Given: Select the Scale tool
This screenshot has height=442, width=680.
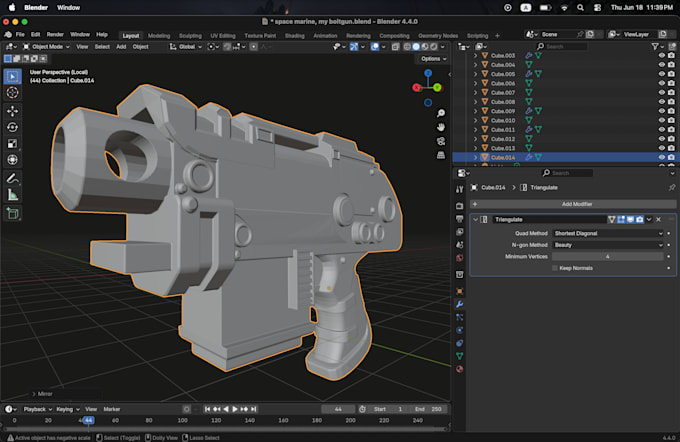Looking at the screenshot, I should click(13, 144).
